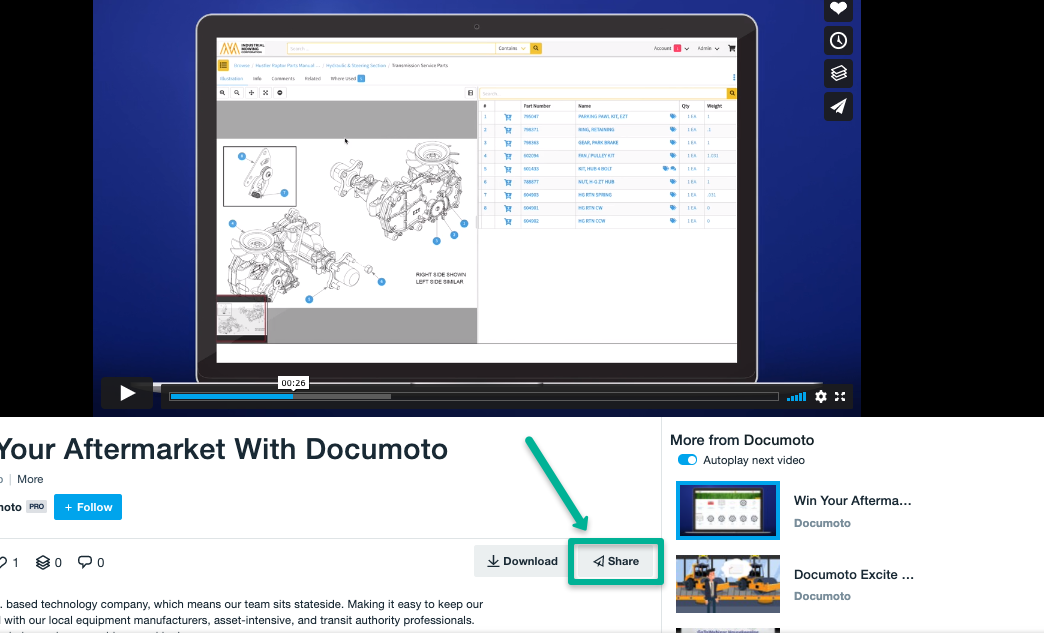Expand video details via More link

[x=30, y=479]
